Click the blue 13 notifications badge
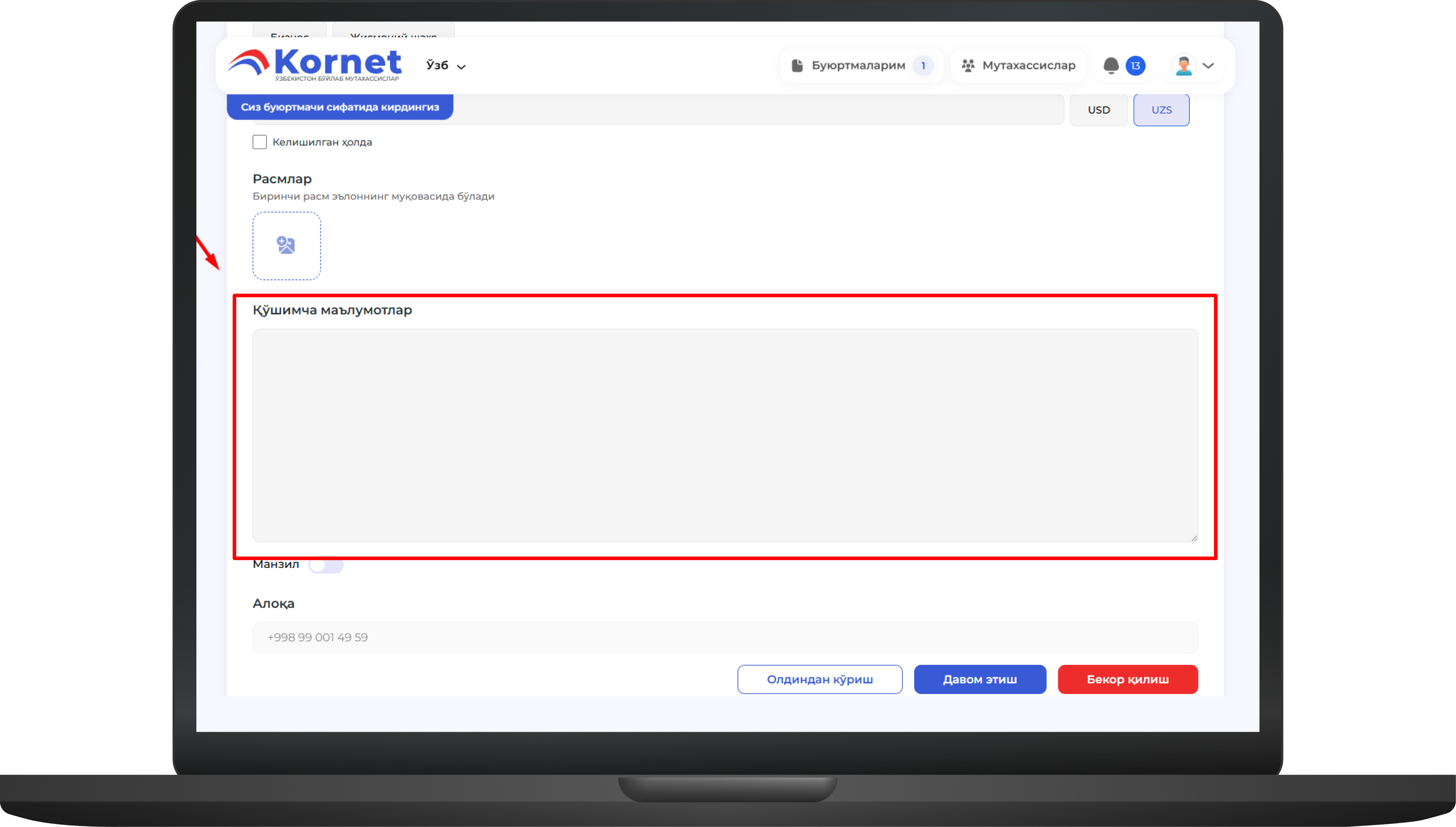Screen dimensions: 1456x827 tap(1135, 66)
